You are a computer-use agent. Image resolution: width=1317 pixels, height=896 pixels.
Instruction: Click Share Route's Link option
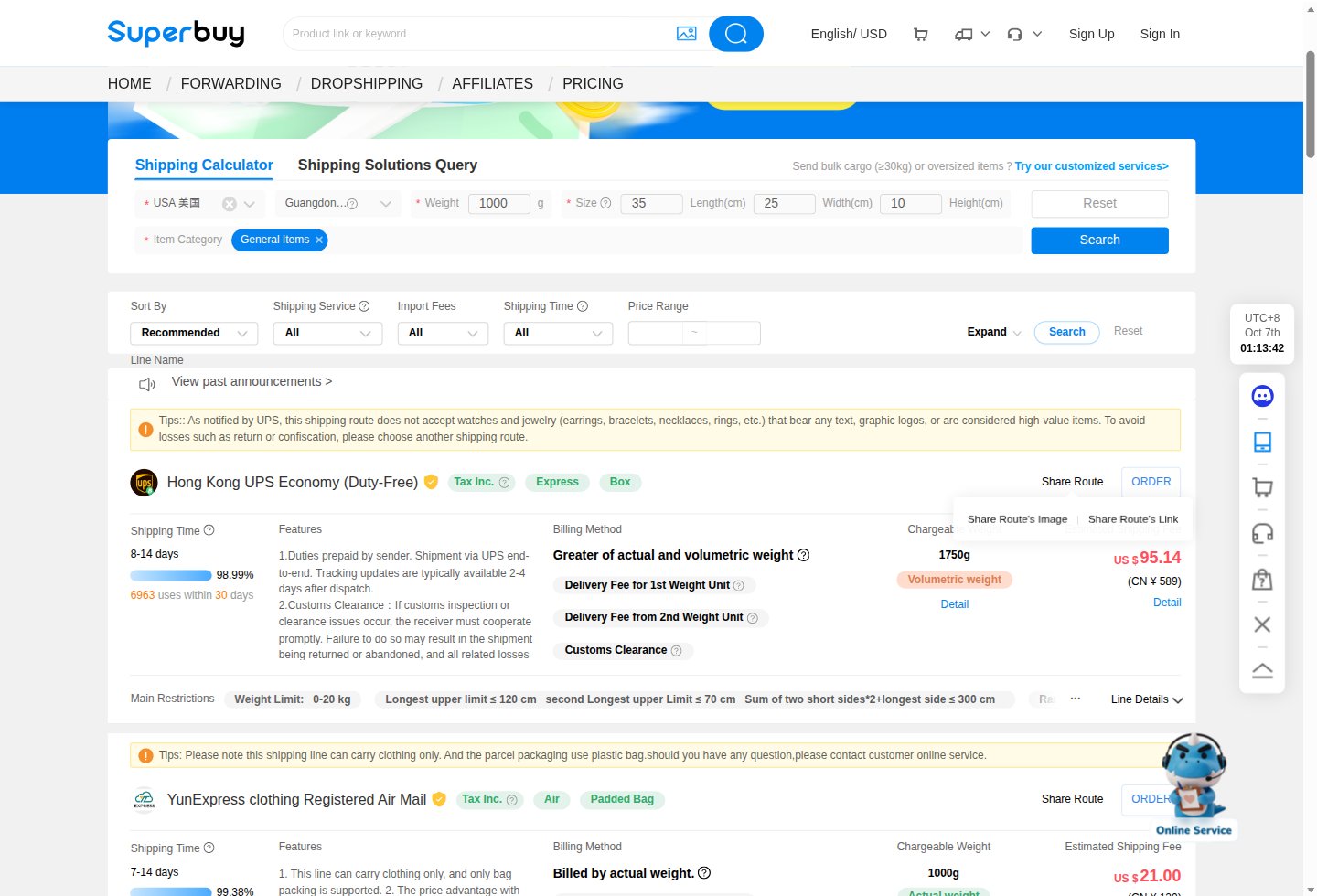[x=1133, y=519]
